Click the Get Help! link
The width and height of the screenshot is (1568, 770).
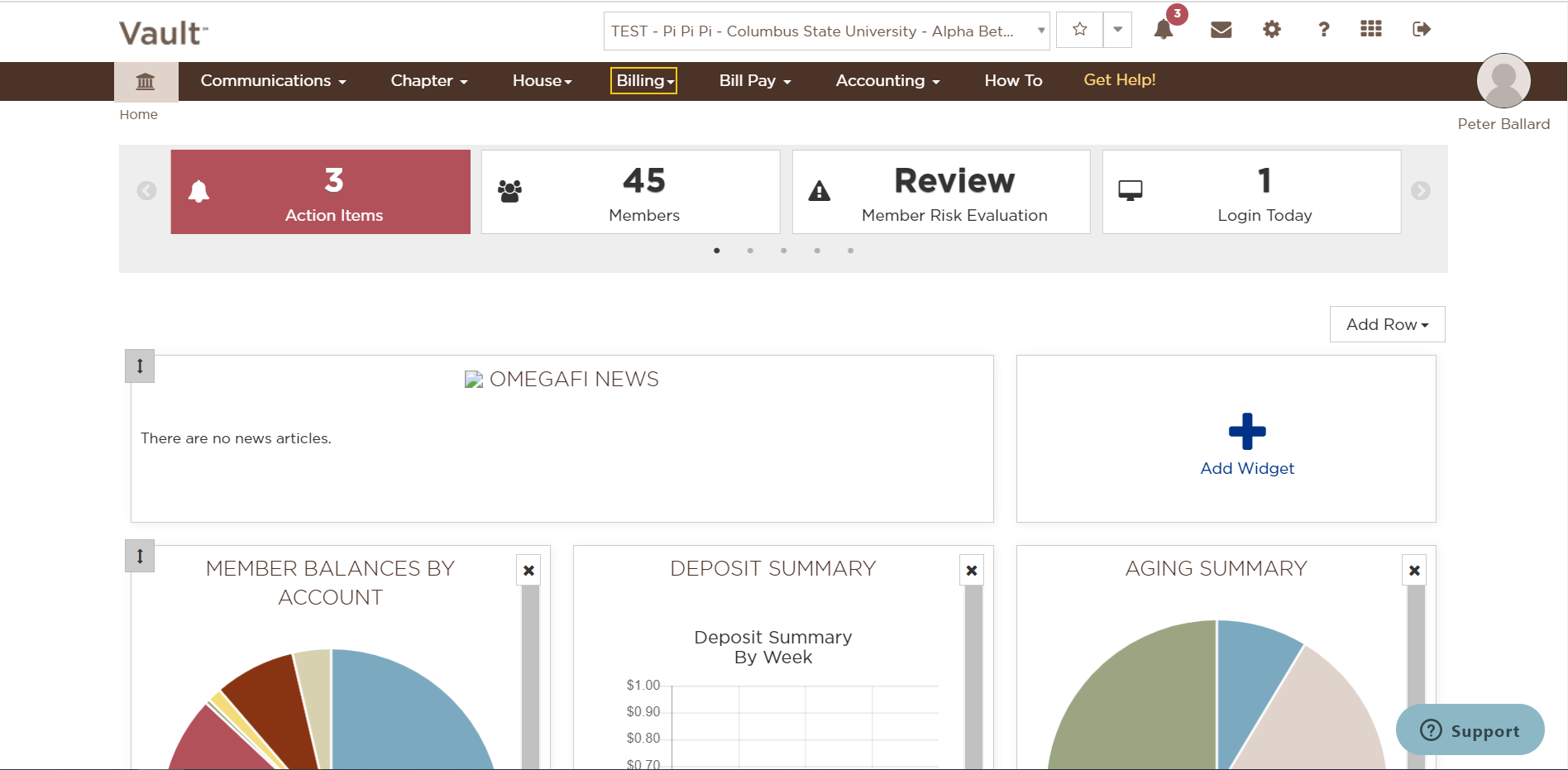1119,80
